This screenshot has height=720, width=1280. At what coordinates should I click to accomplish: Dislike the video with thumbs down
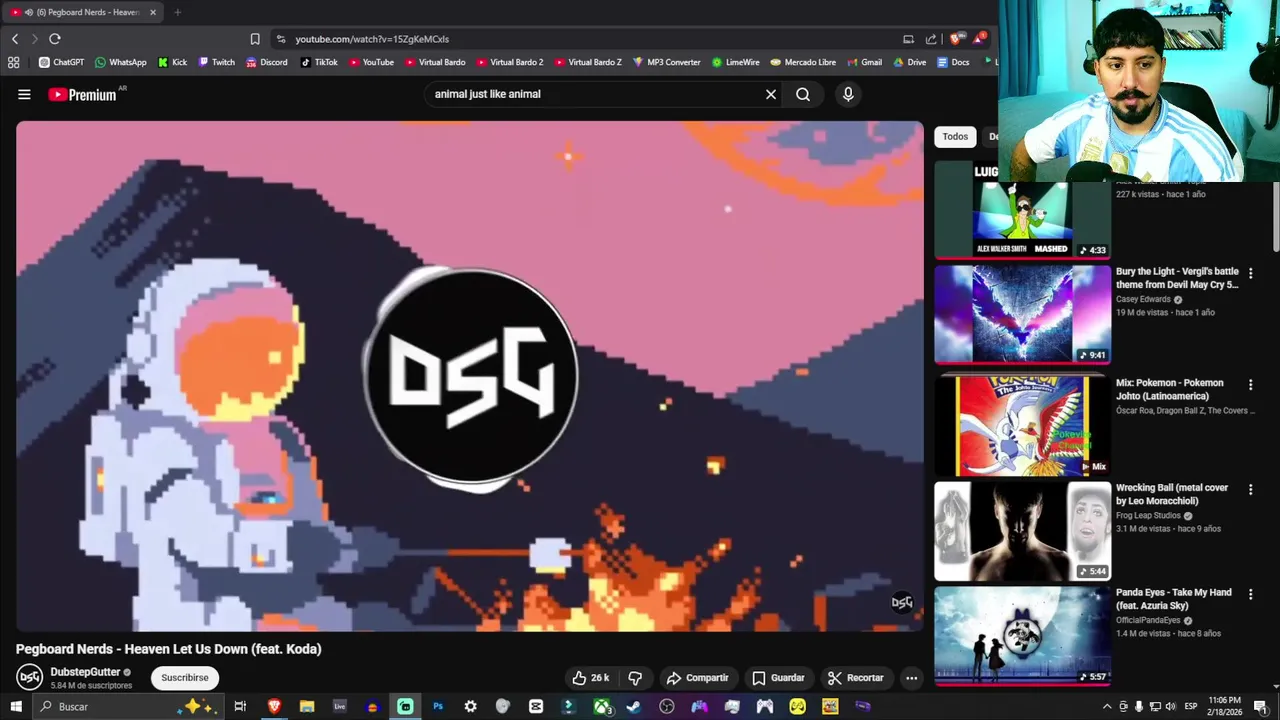coord(635,678)
